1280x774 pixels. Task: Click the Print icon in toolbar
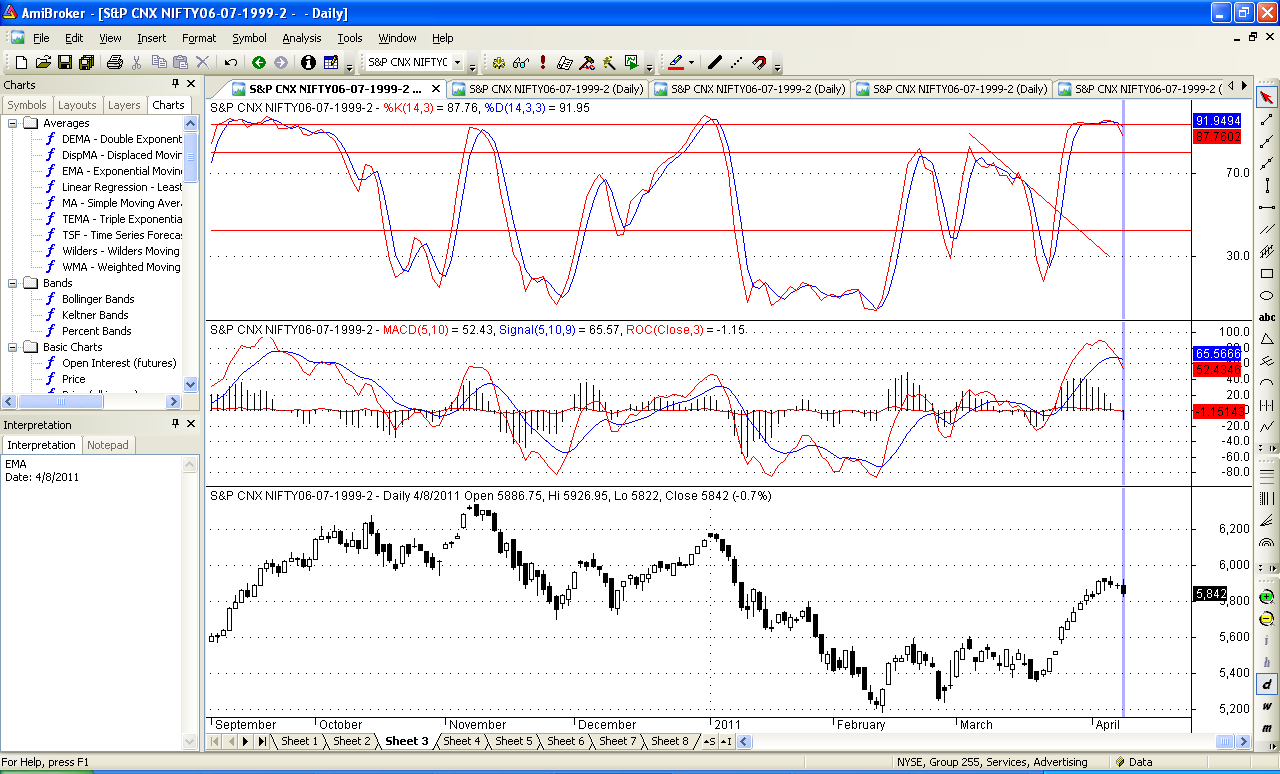114,62
